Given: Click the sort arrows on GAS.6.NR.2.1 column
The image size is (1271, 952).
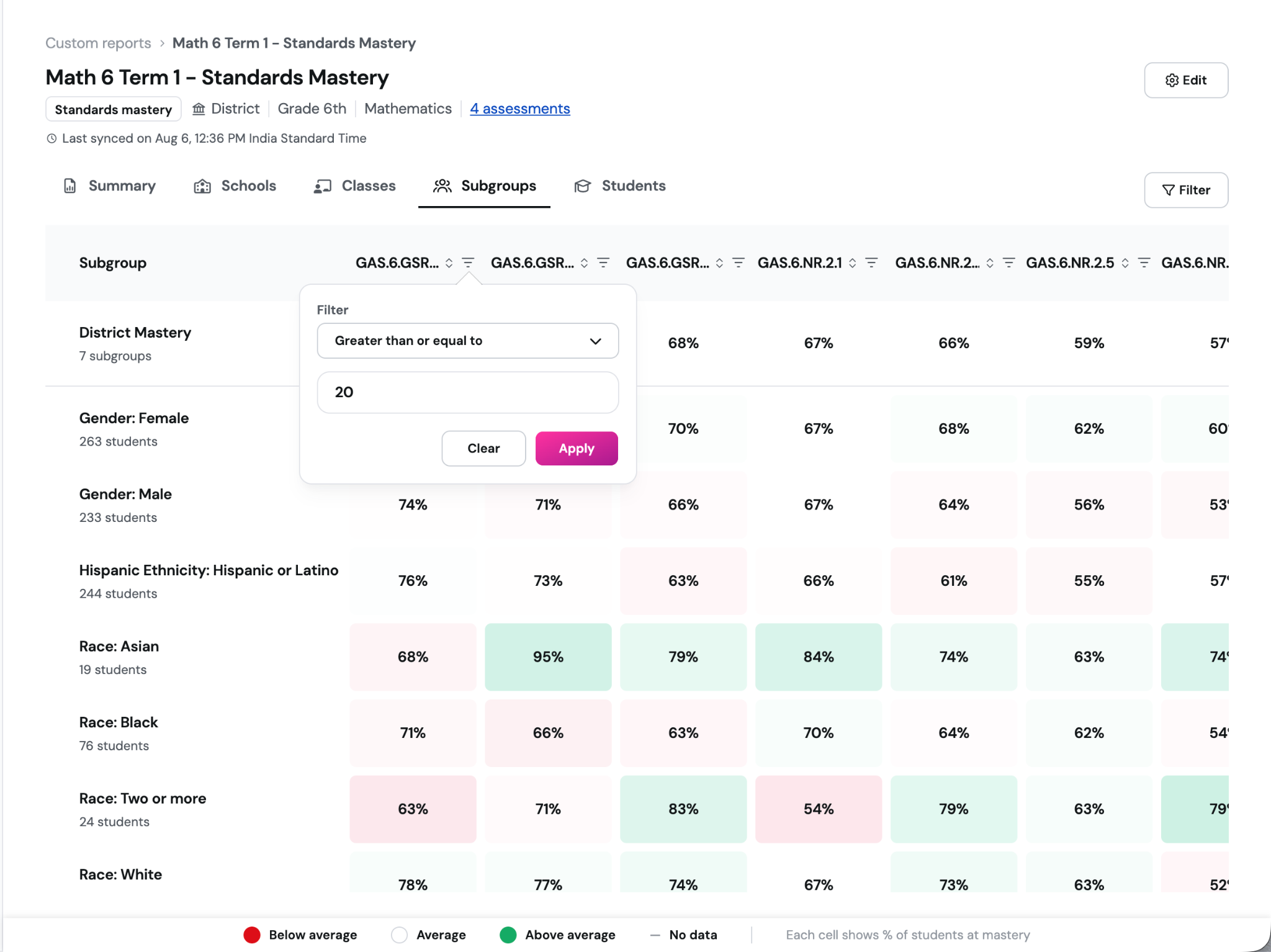Looking at the screenshot, I should coord(853,263).
